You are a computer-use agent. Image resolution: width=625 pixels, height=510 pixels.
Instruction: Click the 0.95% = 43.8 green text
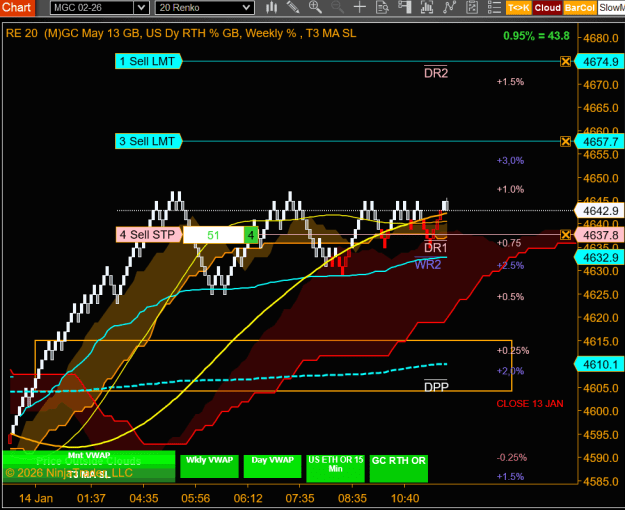[x=536, y=36]
